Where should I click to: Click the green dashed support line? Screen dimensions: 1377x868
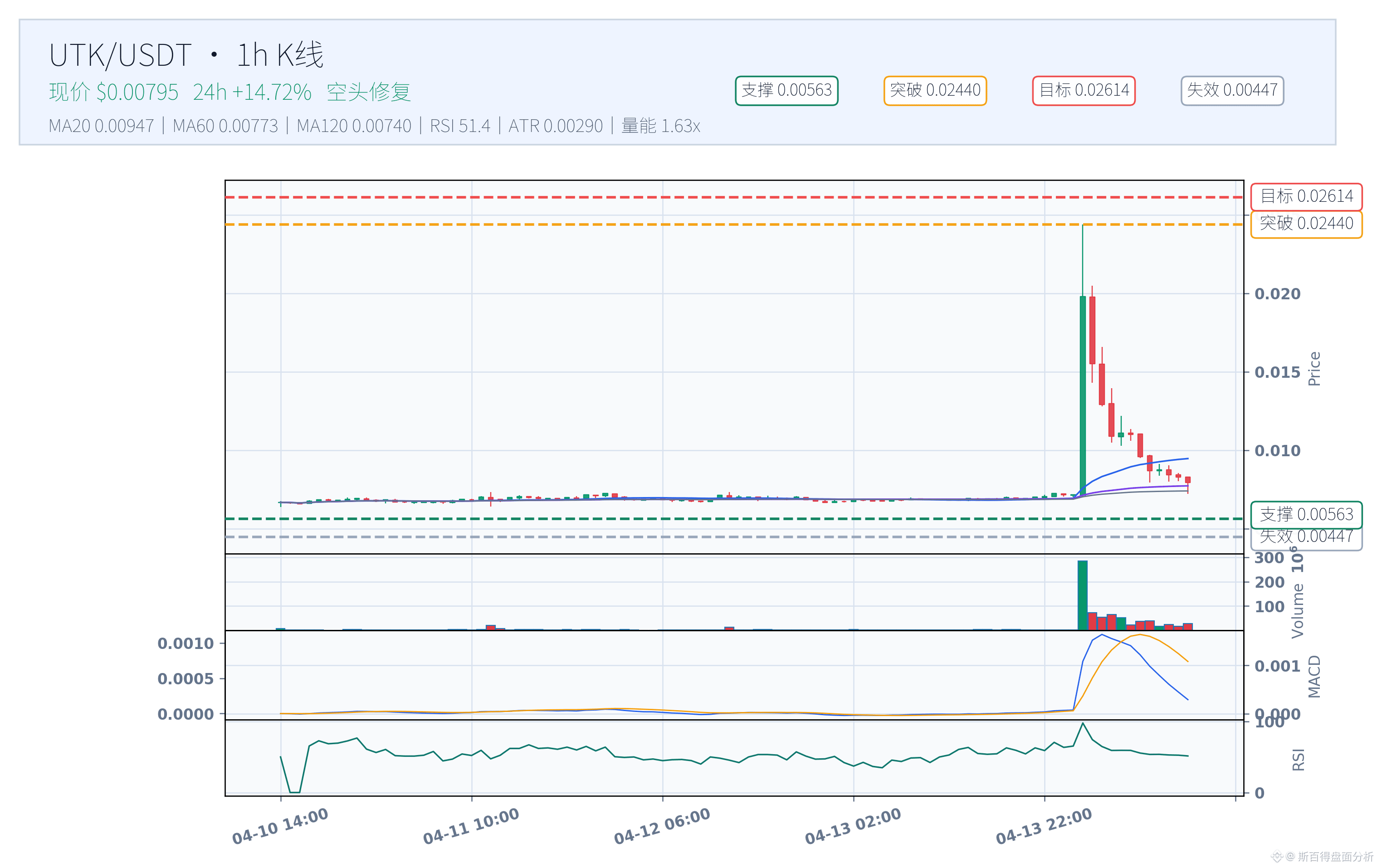(x=734, y=519)
